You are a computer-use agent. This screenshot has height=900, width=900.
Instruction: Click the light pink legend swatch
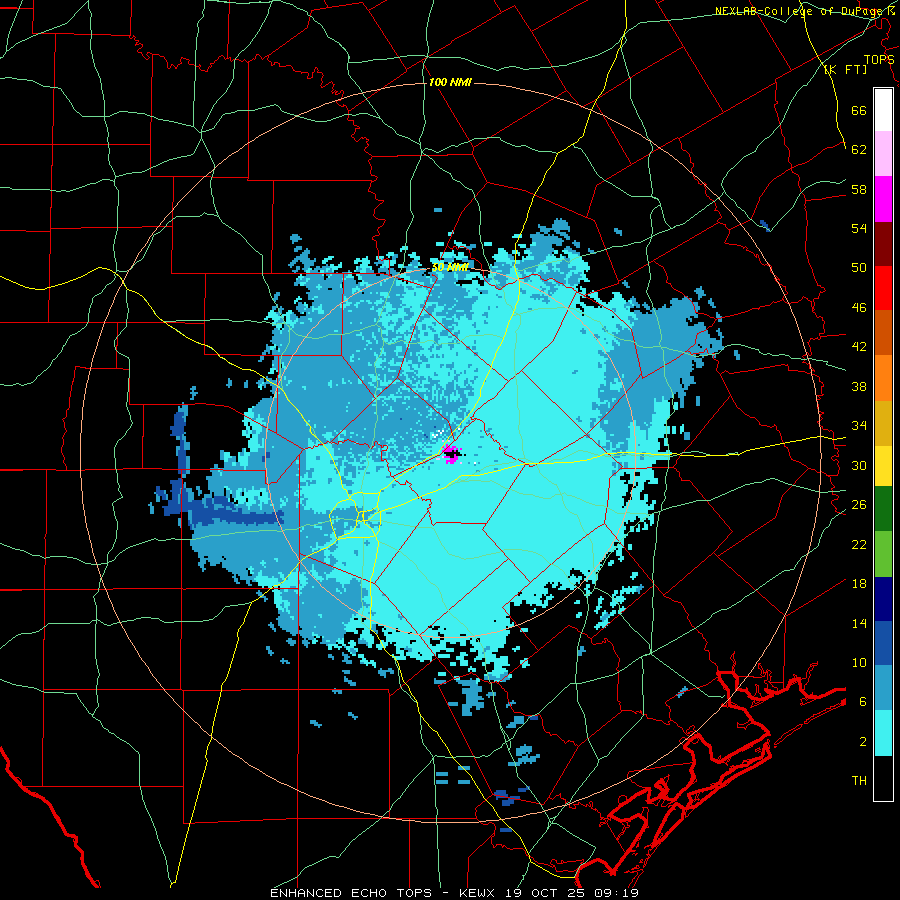click(x=883, y=154)
